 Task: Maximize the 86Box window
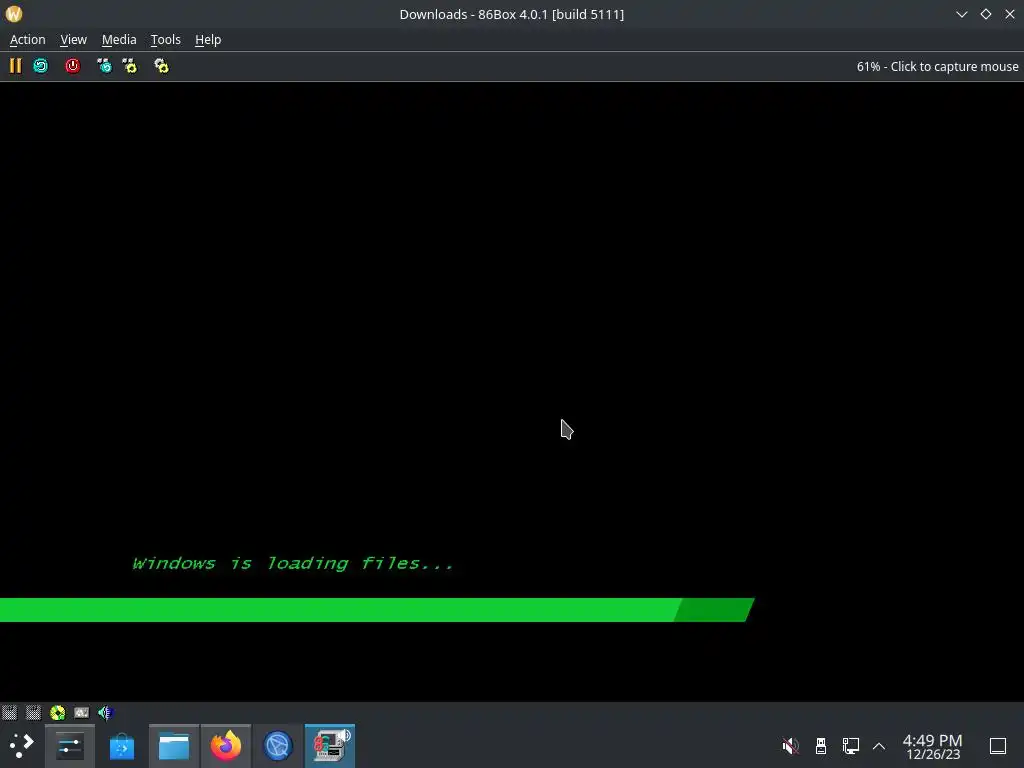[x=986, y=14]
